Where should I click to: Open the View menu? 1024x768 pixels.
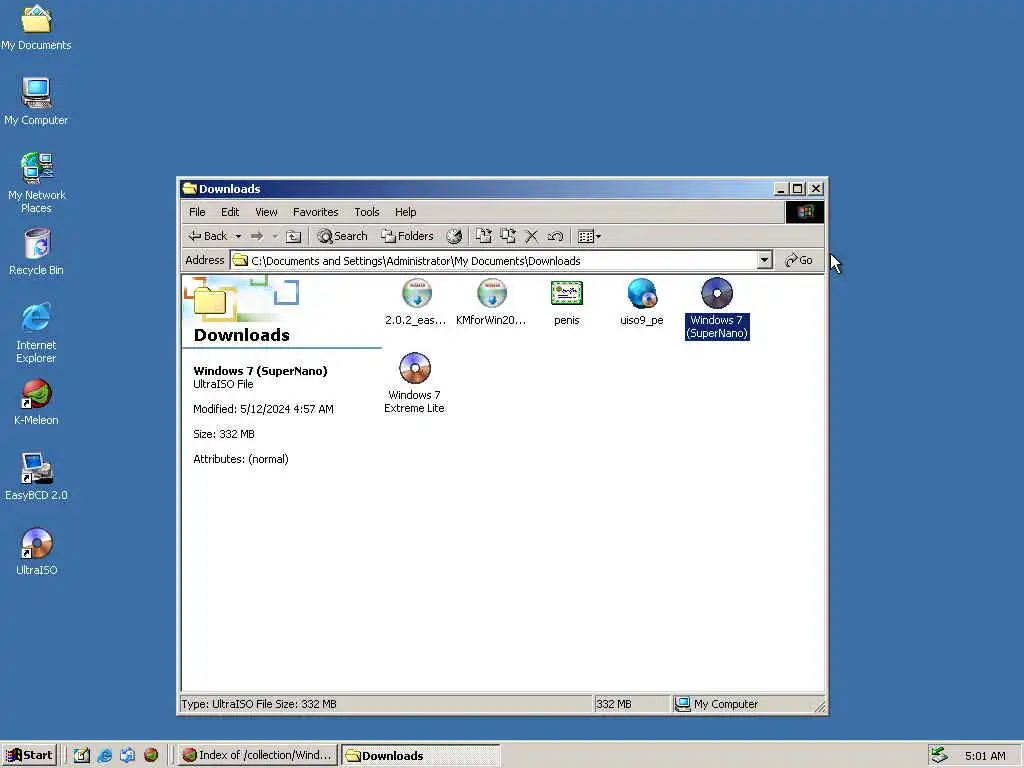[266, 212]
